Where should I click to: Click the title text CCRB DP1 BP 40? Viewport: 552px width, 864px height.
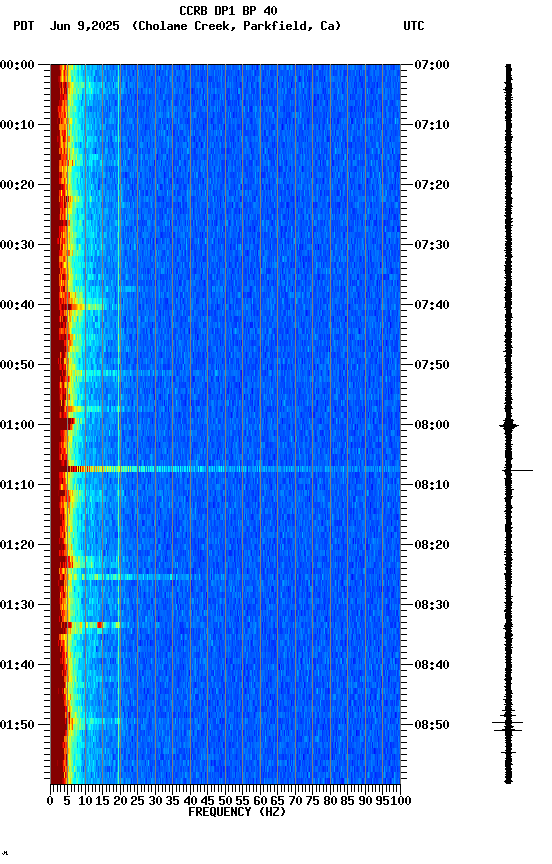[228, 10]
